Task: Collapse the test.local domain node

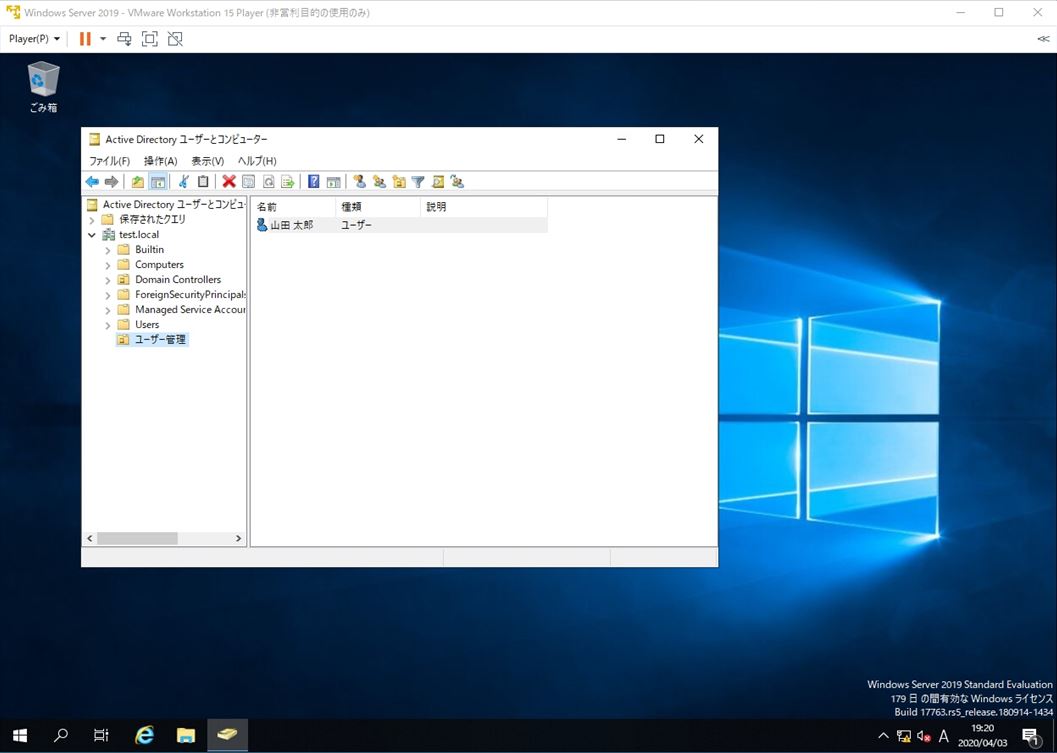Action: point(92,235)
